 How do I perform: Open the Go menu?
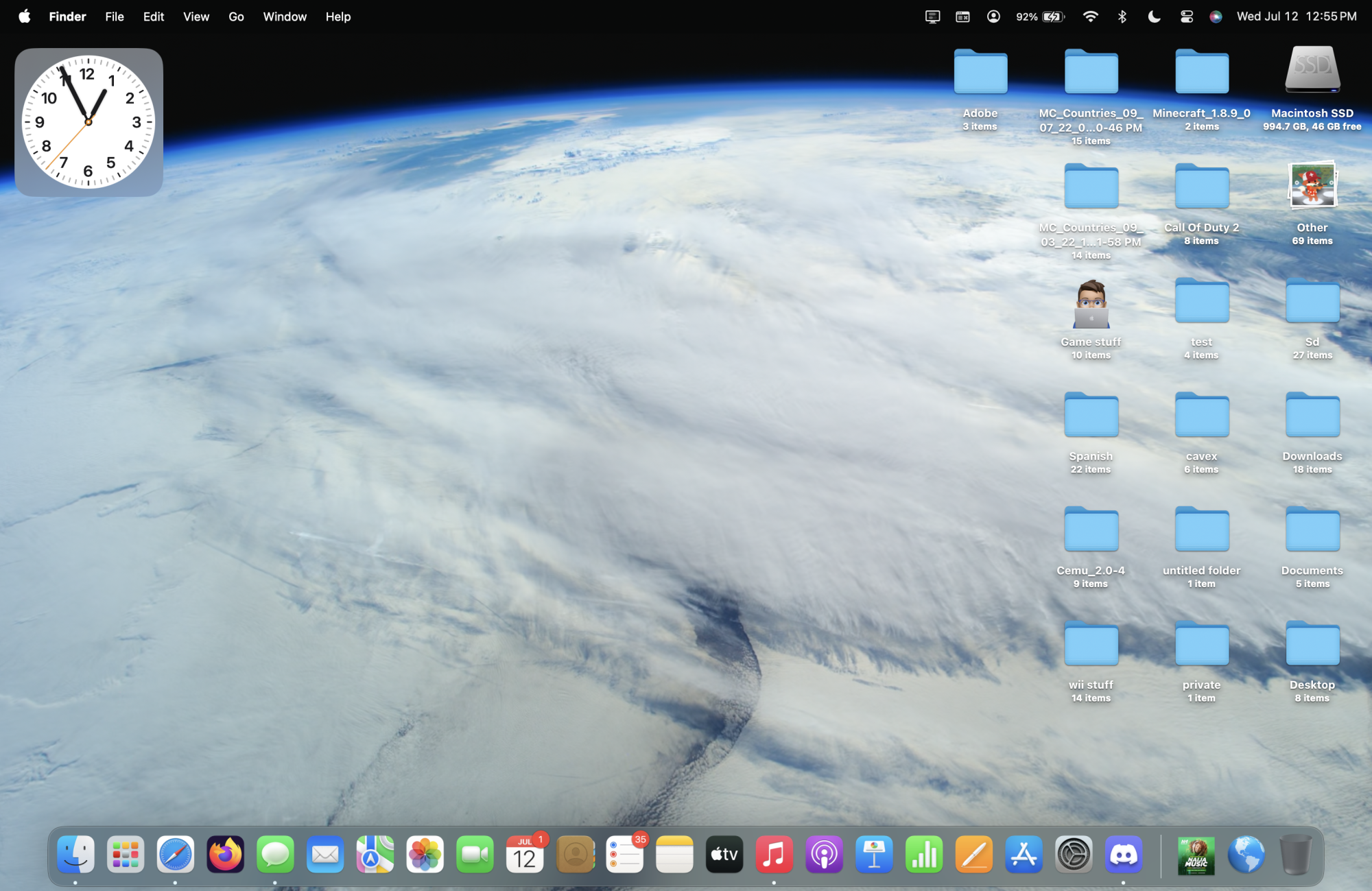point(236,16)
